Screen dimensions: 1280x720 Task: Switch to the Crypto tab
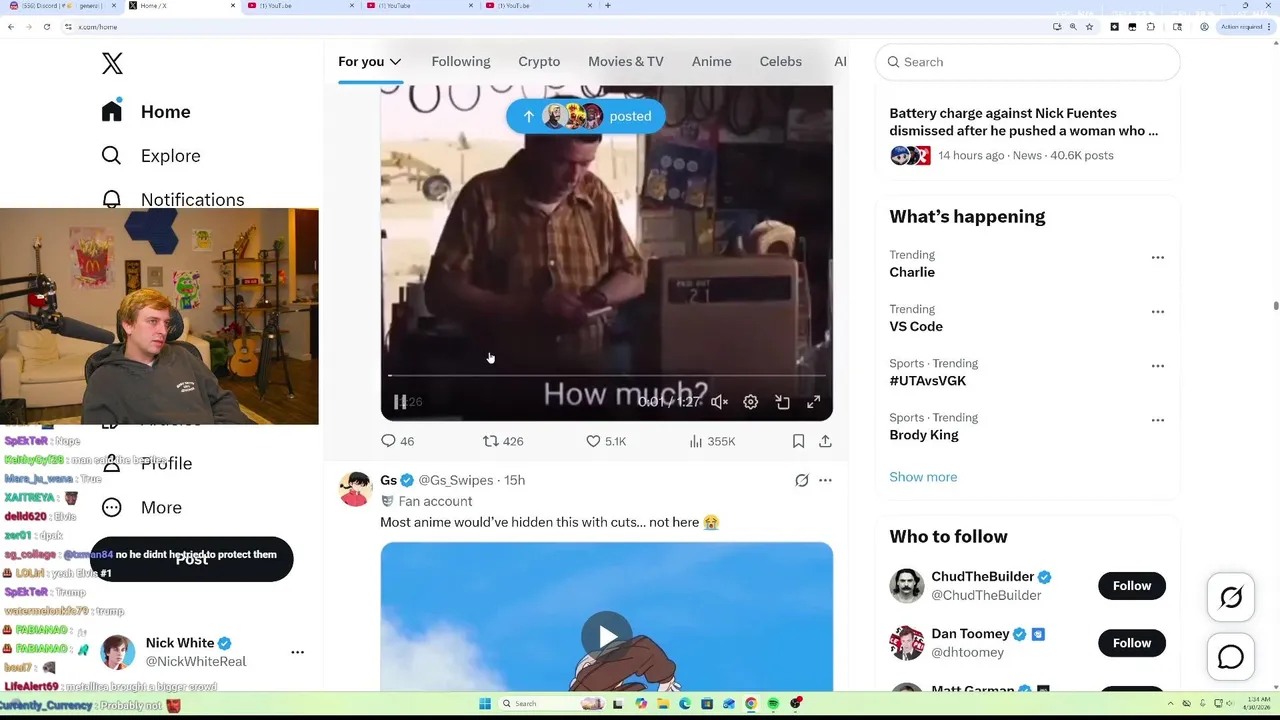coord(539,62)
